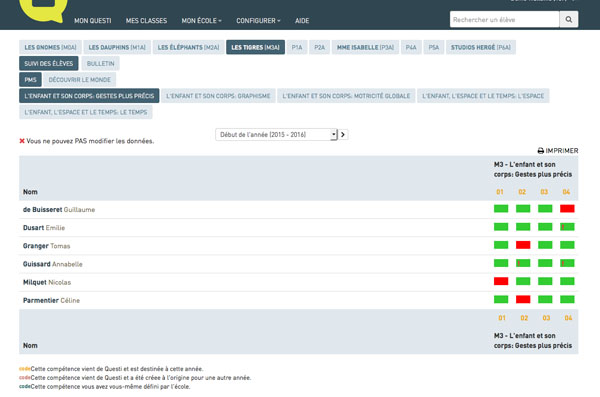Open student Milquet Nicolas

tap(47, 282)
